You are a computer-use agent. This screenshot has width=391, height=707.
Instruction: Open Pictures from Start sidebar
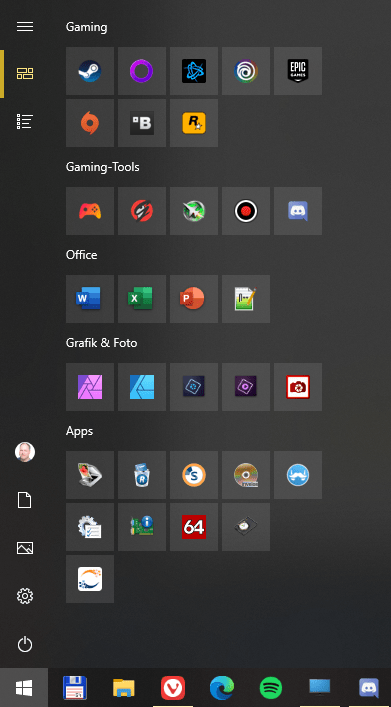(25, 548)
